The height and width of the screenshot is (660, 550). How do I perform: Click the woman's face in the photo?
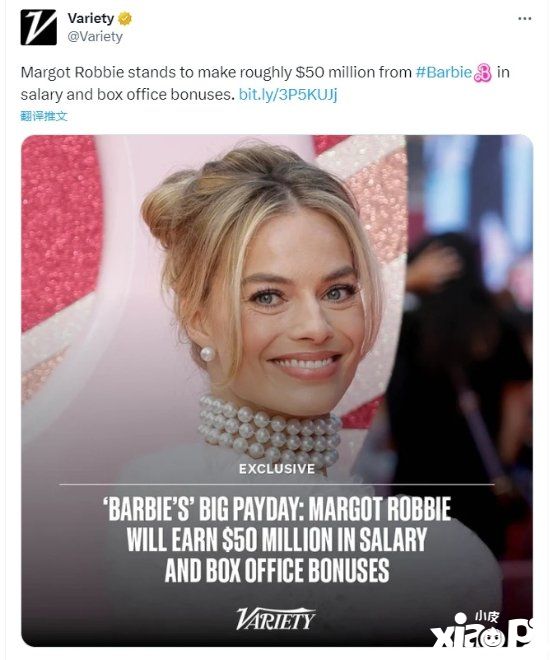(x=297, y=311)
